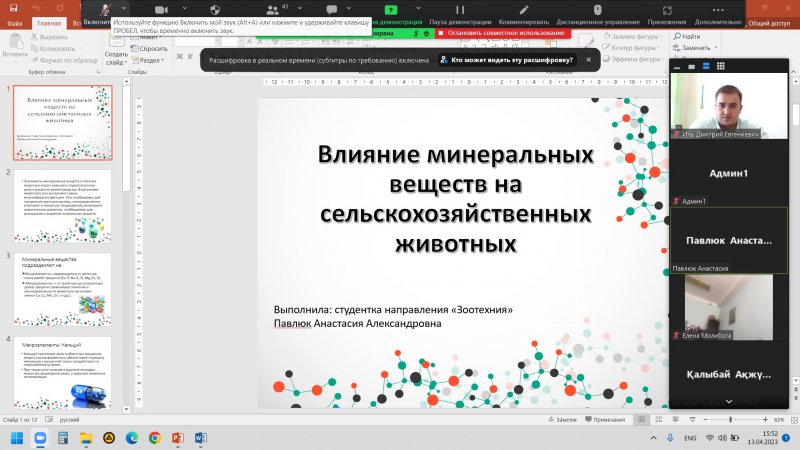Image resolution: width=800 pixels, height=450 pixels.
Task: Click русский language indicator in status bar
Action: coord(69,419)
